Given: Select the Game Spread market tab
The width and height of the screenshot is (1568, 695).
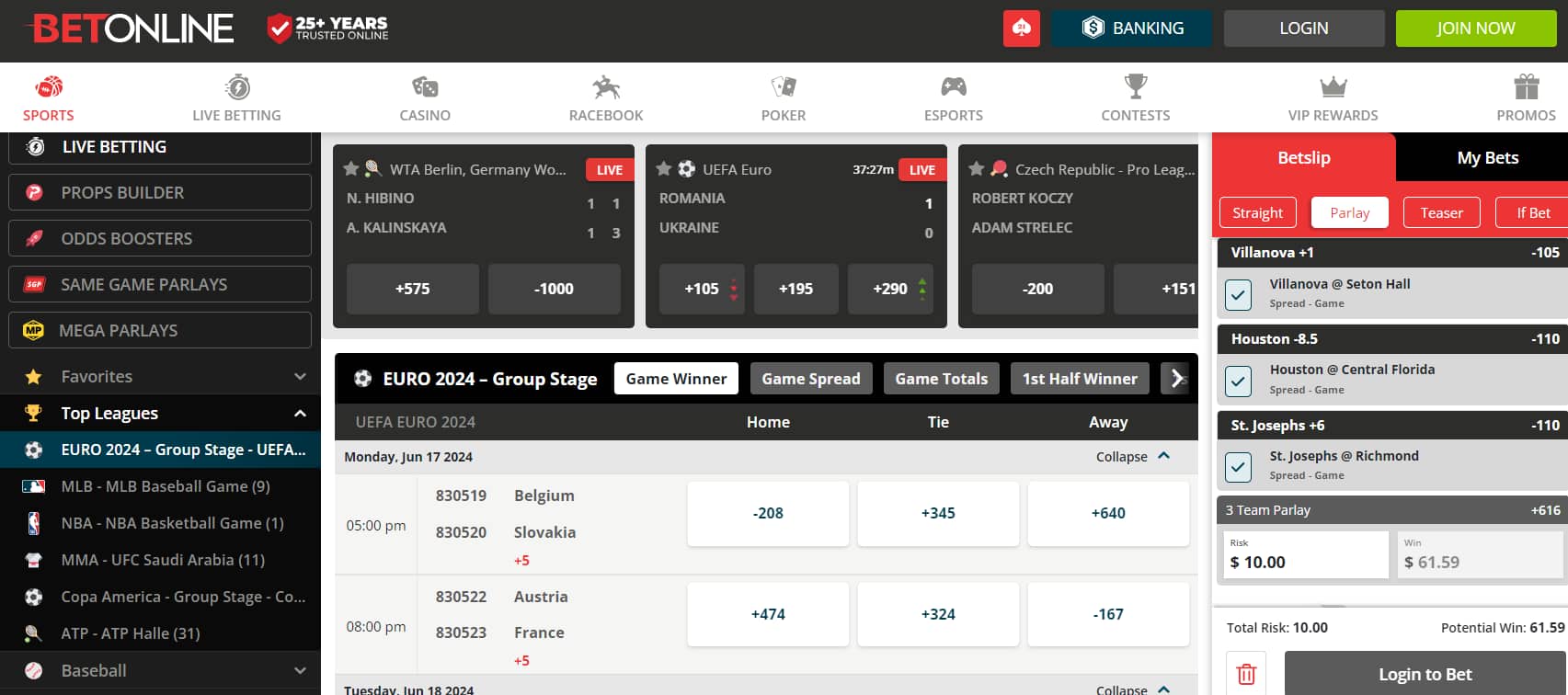Looking at the screenshot, I should pos(810,378).
